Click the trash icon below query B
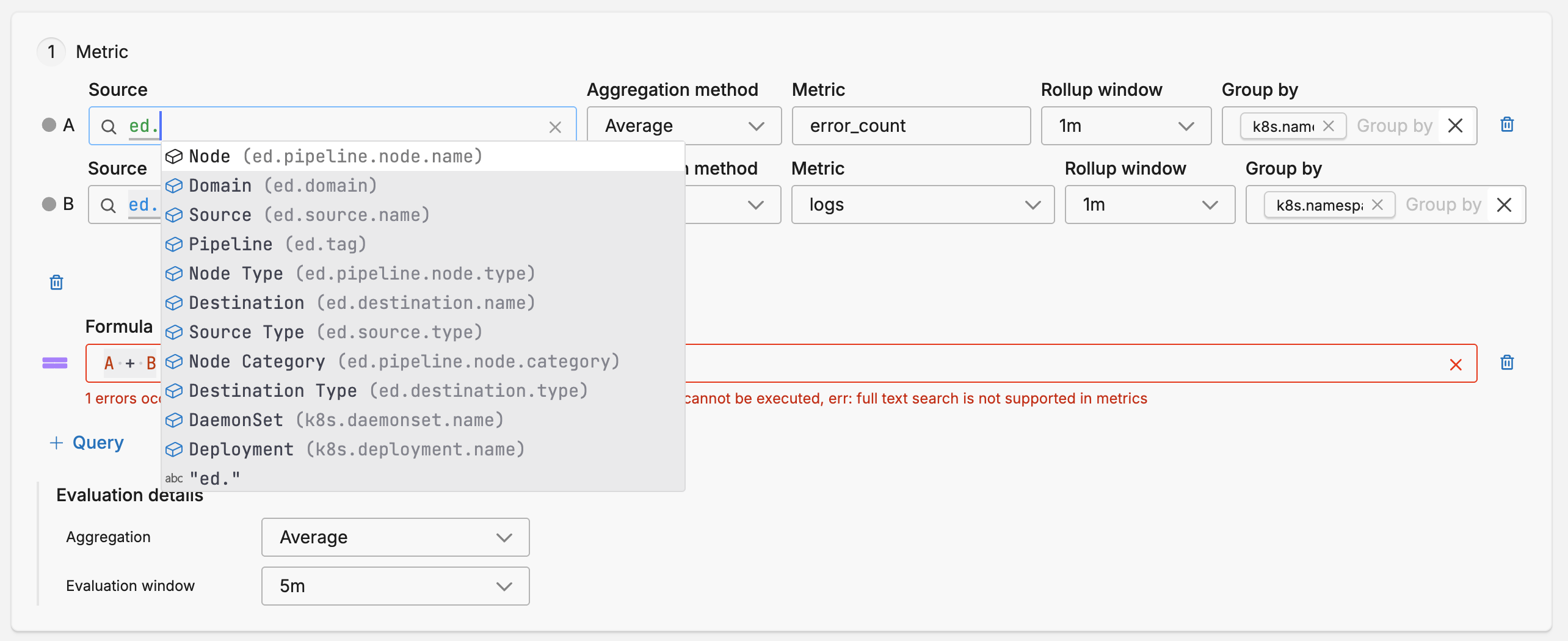Screen dimensions: 1568x641 click(x=56, y=283)
